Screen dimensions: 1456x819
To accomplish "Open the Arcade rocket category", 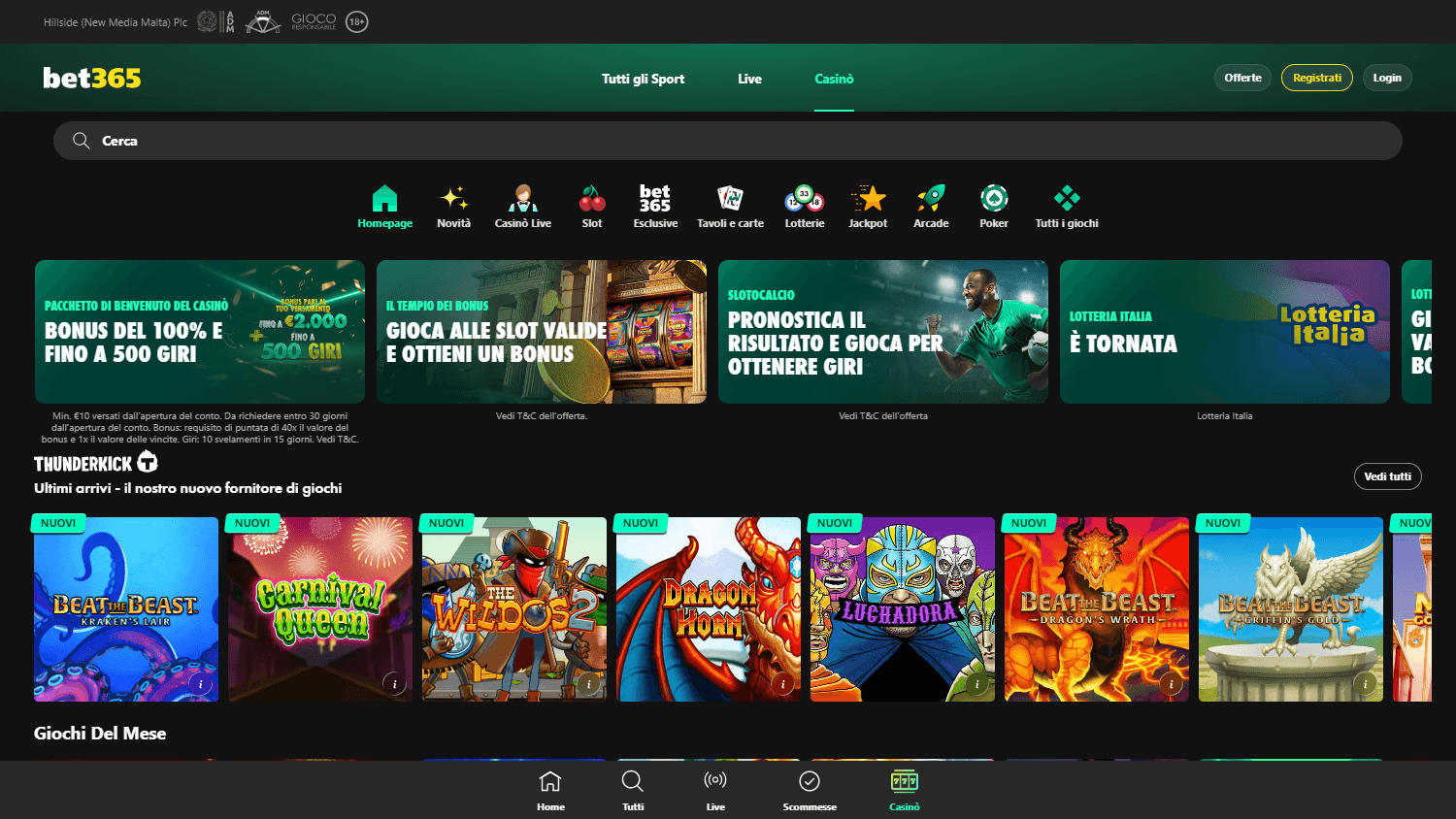I will pyautogui.click(x=931, y=207).
